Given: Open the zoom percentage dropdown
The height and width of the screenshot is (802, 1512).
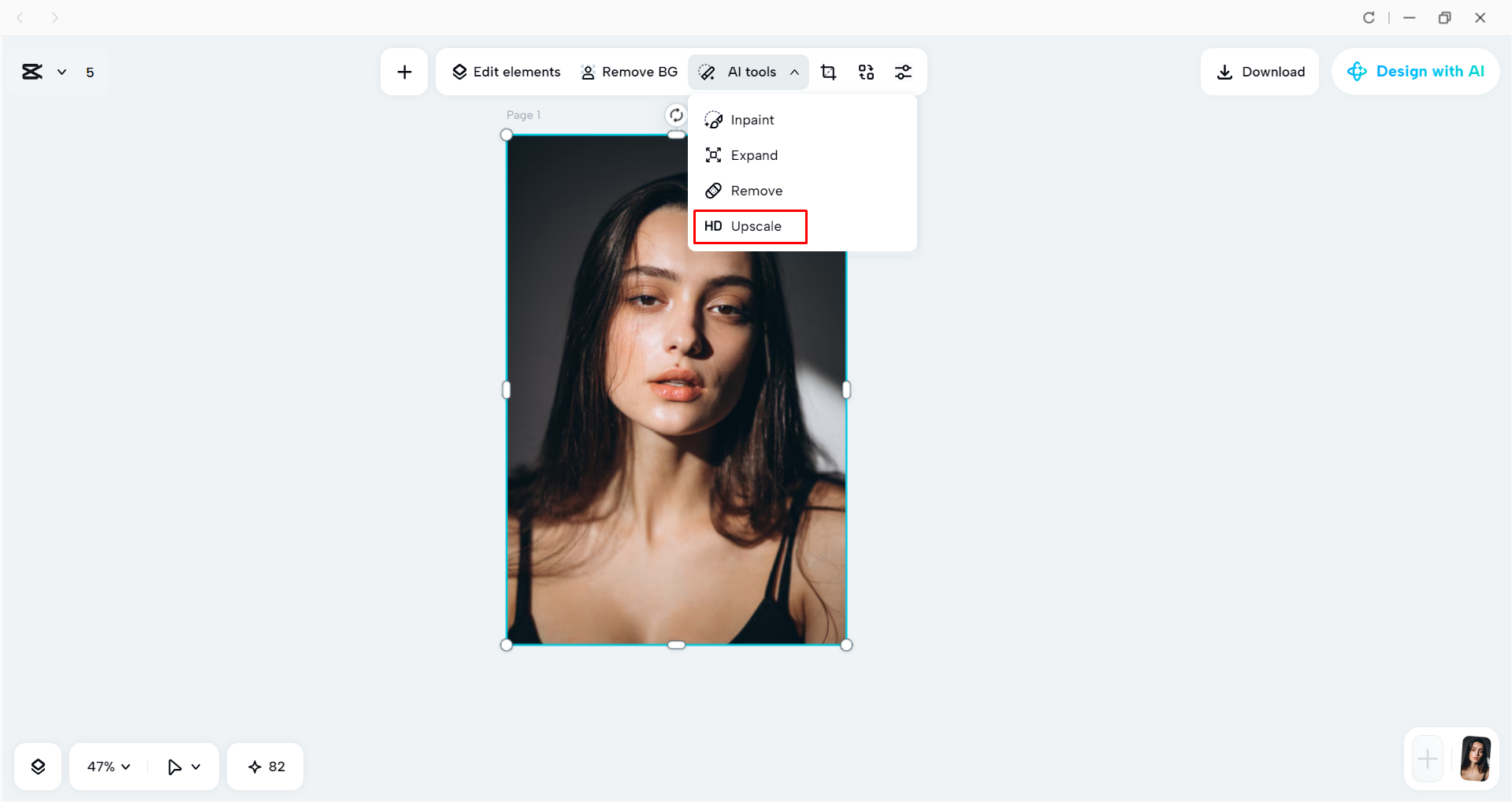Looking at the screenshot, I should (x=107, y=766).
